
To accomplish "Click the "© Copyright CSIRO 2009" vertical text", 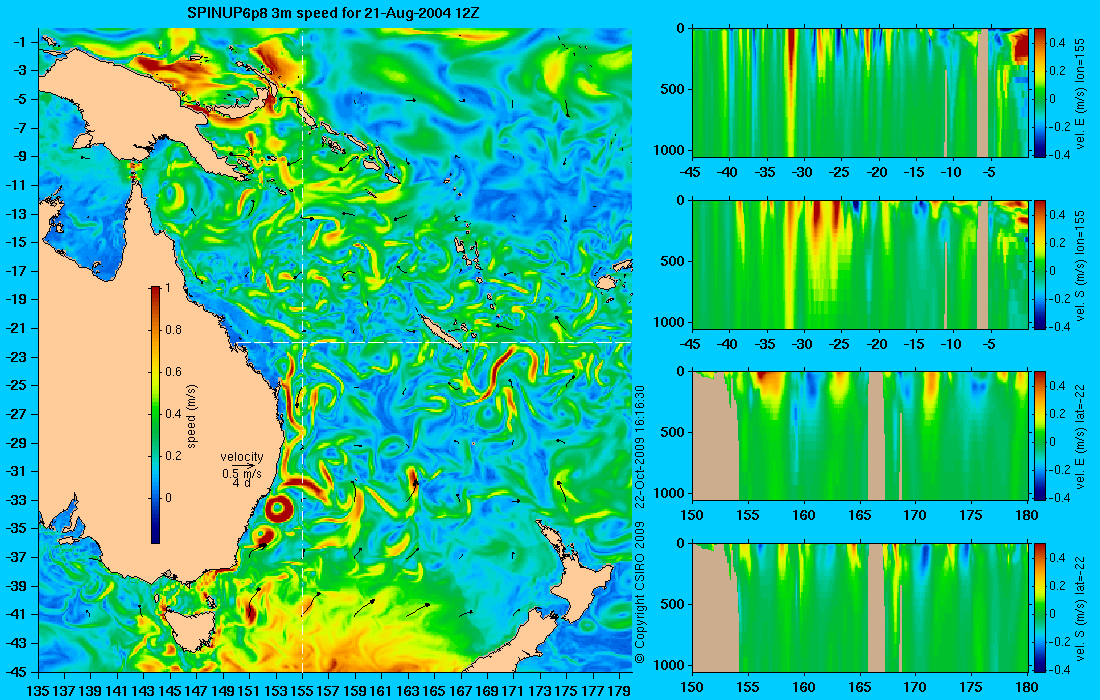I will 639,591.
